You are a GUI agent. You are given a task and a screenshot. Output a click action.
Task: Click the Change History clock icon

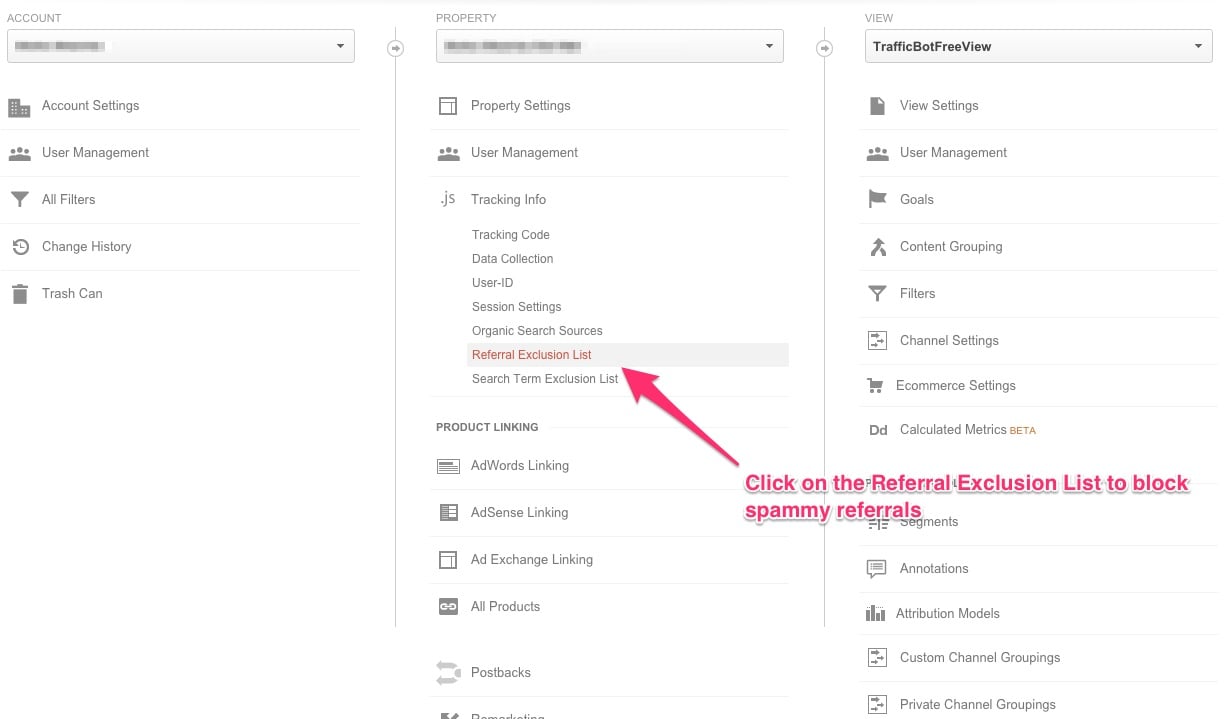(19, 247)
